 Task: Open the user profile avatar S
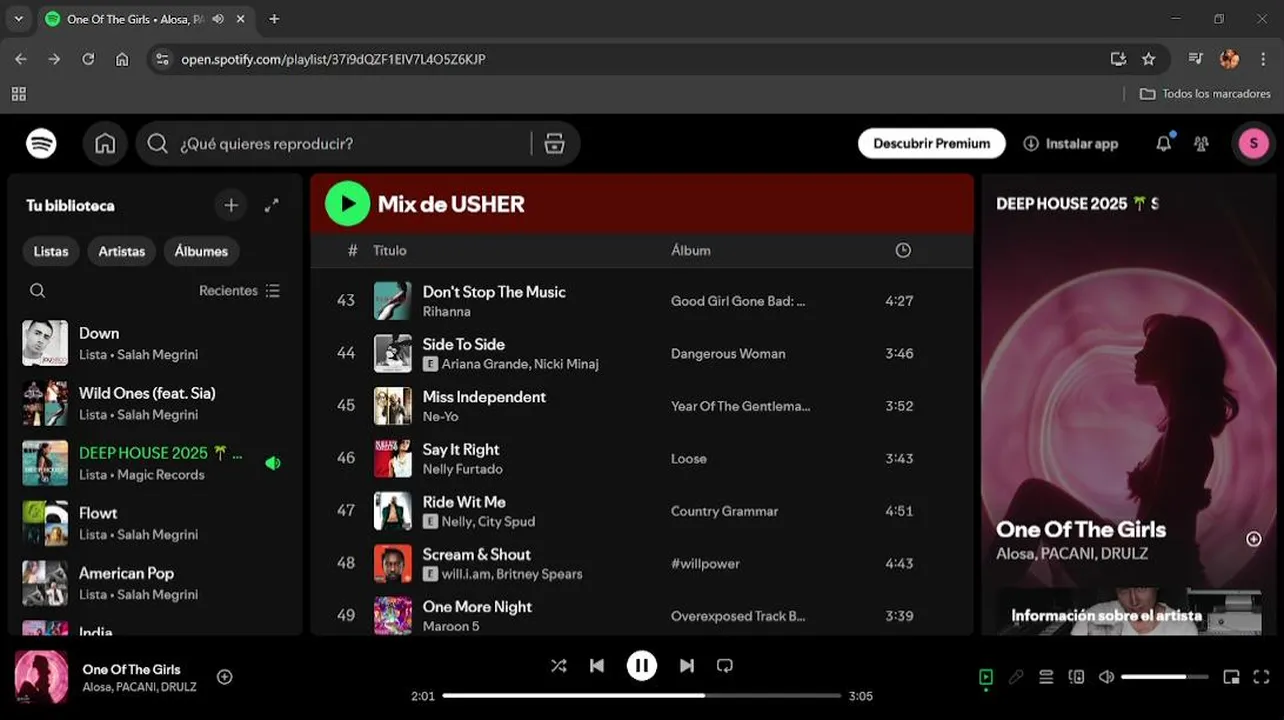pos(1253,143)
